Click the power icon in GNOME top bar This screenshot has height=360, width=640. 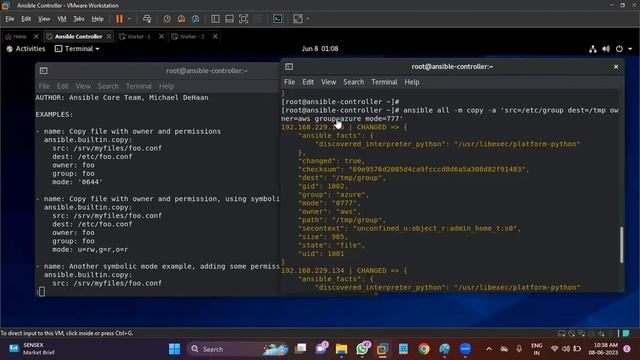619,49
